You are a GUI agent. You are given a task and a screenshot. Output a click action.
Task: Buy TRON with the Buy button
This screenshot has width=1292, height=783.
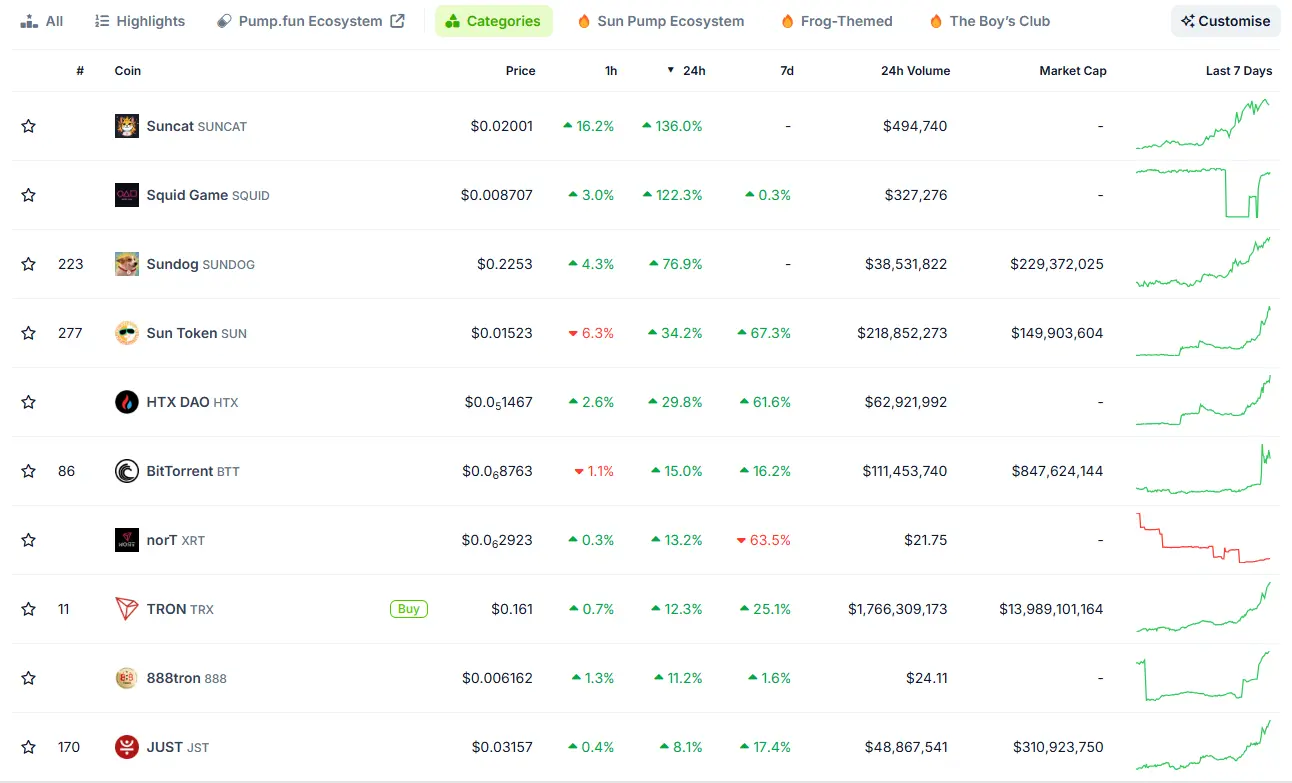pos(409,609)
